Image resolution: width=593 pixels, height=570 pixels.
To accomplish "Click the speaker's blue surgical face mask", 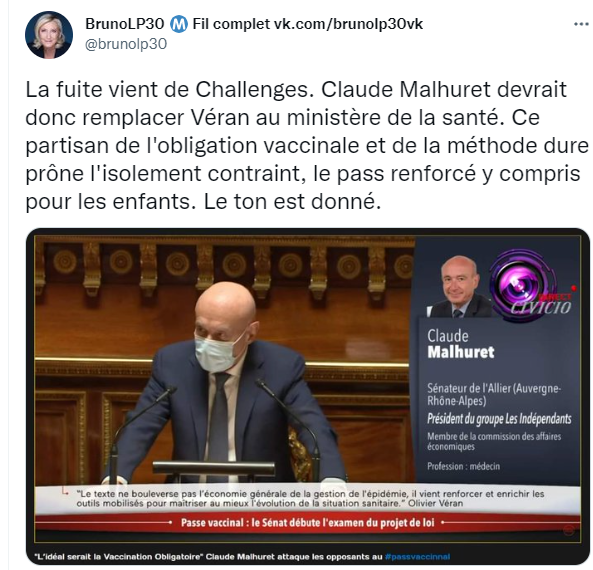I will click(216, 352).
